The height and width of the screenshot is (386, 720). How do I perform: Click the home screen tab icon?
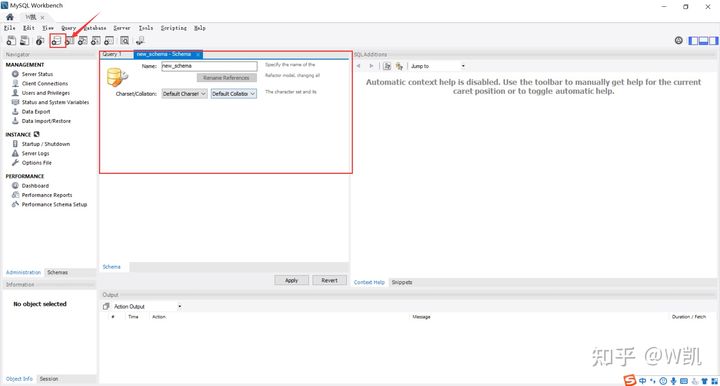point(10,17)
